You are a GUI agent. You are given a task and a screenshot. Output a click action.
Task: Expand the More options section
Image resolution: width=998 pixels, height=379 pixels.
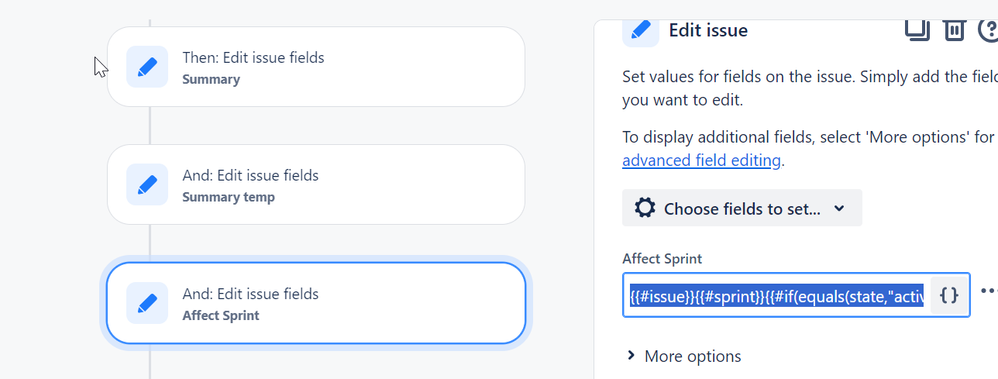pos(684,356)
